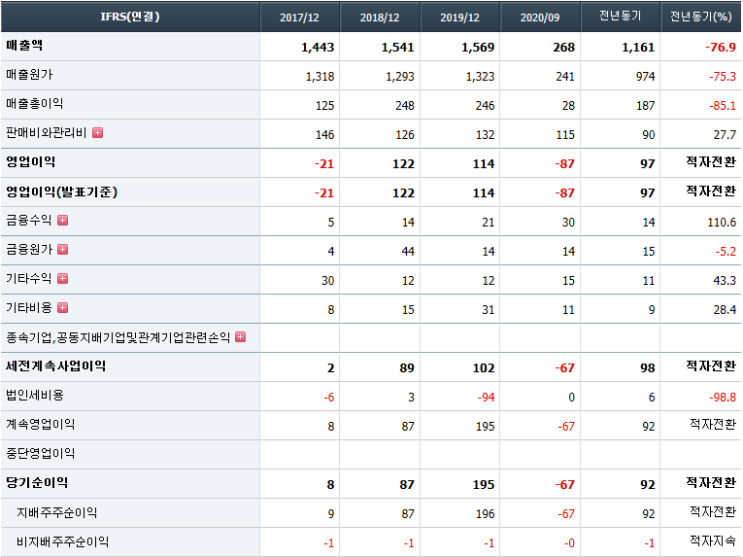Click the 기타비용 row label
The image size is (743, 557).
(29, 308)
